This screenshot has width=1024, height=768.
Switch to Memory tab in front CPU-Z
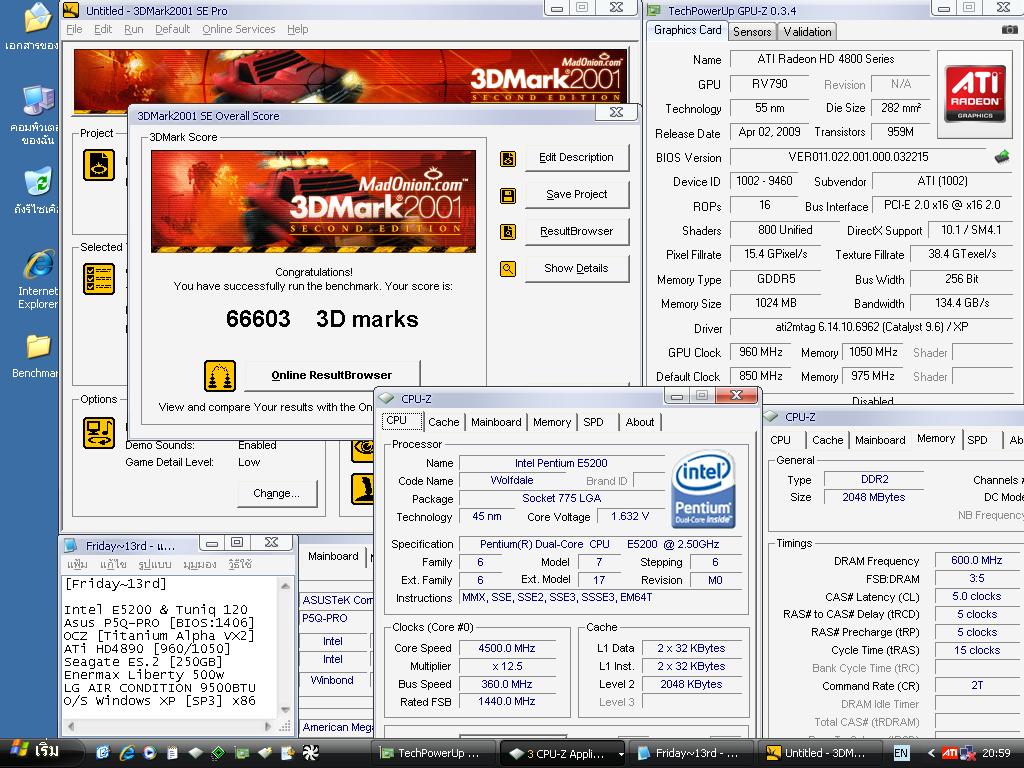(x=552, y=423)
